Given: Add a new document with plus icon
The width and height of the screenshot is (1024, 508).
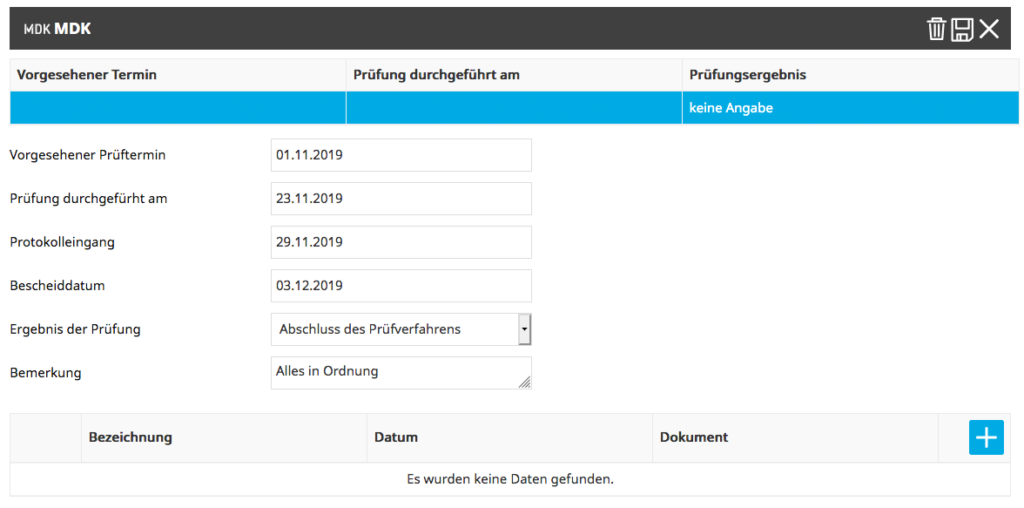Looking at the screenshot, I should tap(986, 437).
